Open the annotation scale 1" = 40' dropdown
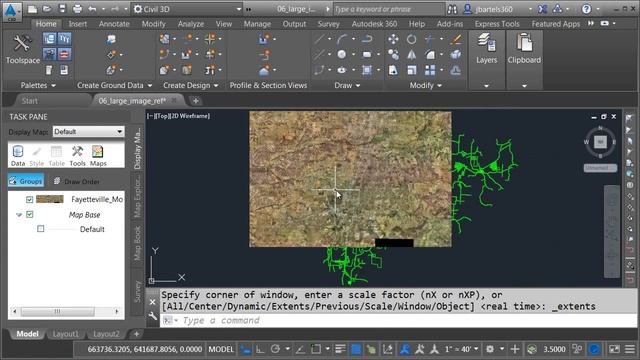Image resolution: width=640 pixels, height=360 pixels. [461, 349]
